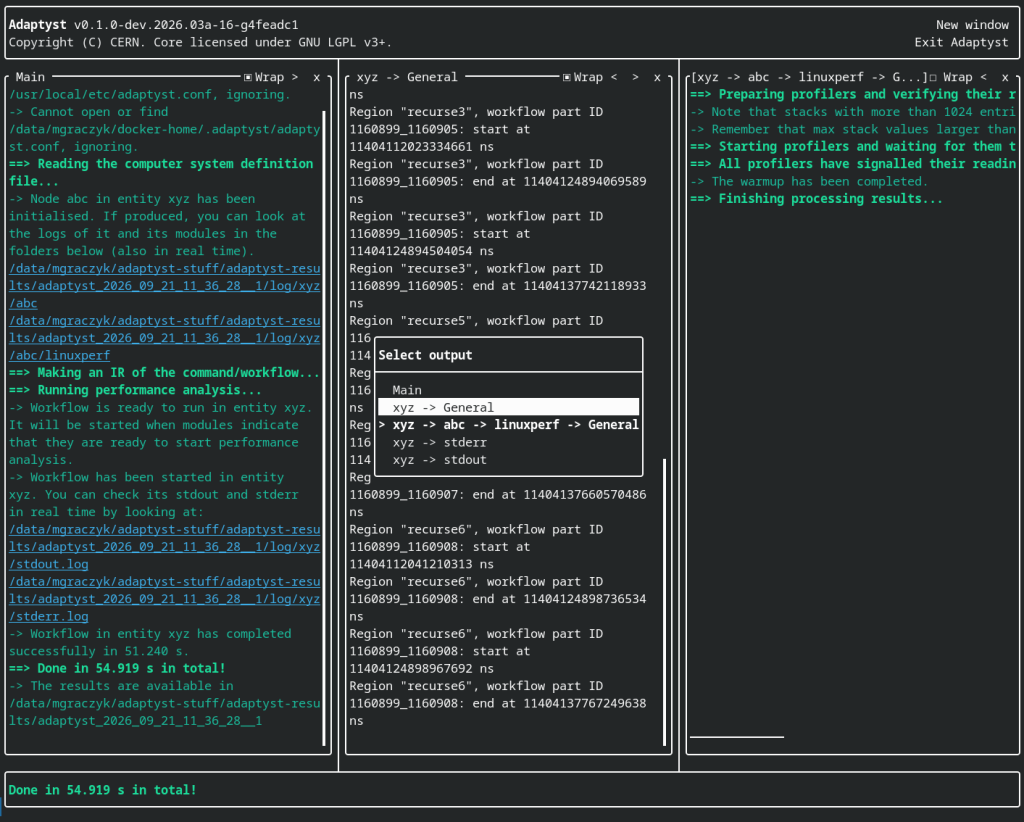Screen dimensions: 1024x822
Task: Open a New window
Action: click(972, 25)
